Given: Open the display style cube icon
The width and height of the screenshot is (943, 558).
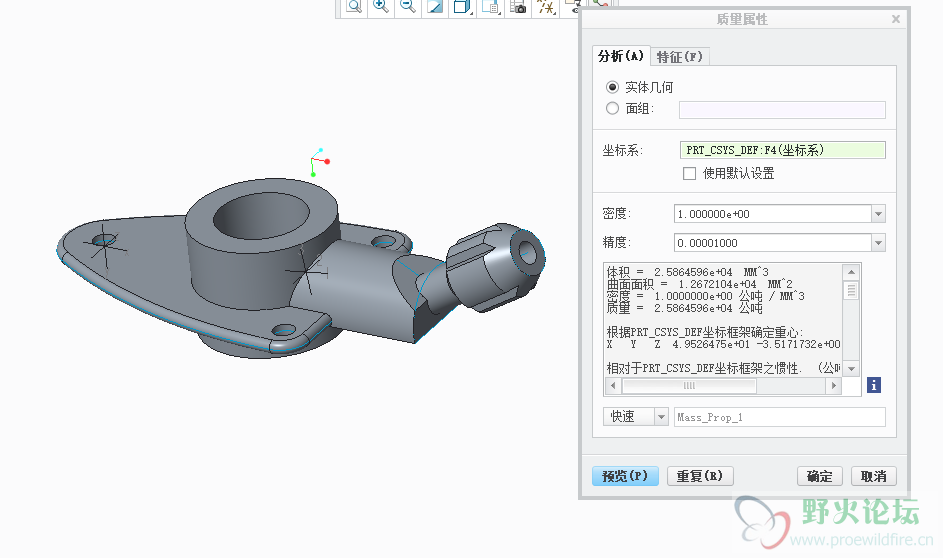Looking at the screenshot, I should 462,7.
